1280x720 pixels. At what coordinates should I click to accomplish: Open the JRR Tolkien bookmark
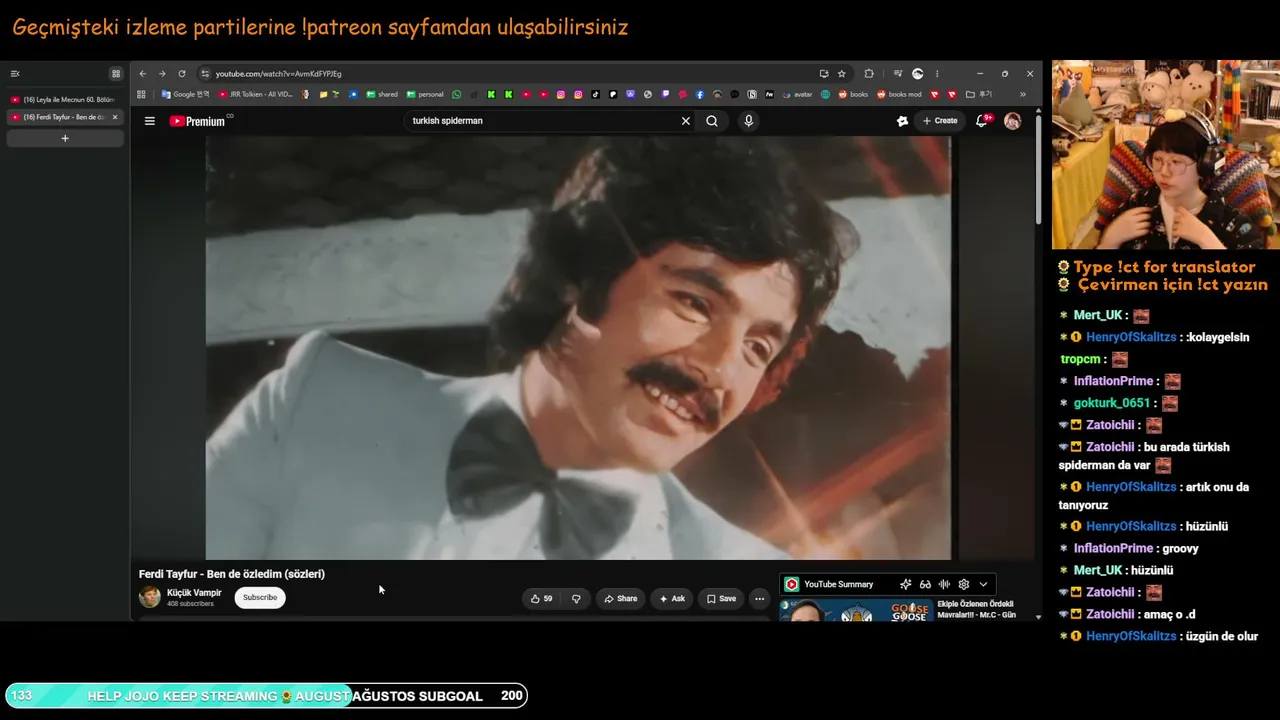[256, 95]
